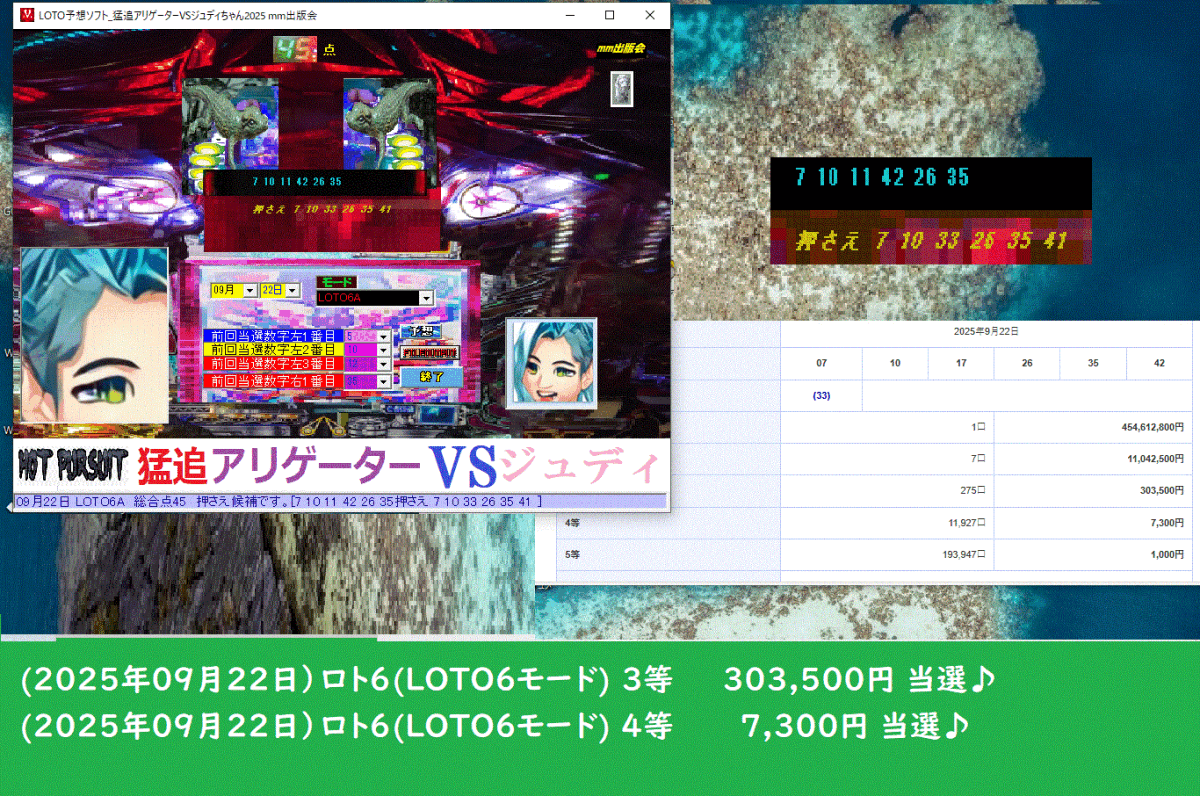
Task: Open dropdown beside 前回当選数字左3番目
Action: (384, 366)
